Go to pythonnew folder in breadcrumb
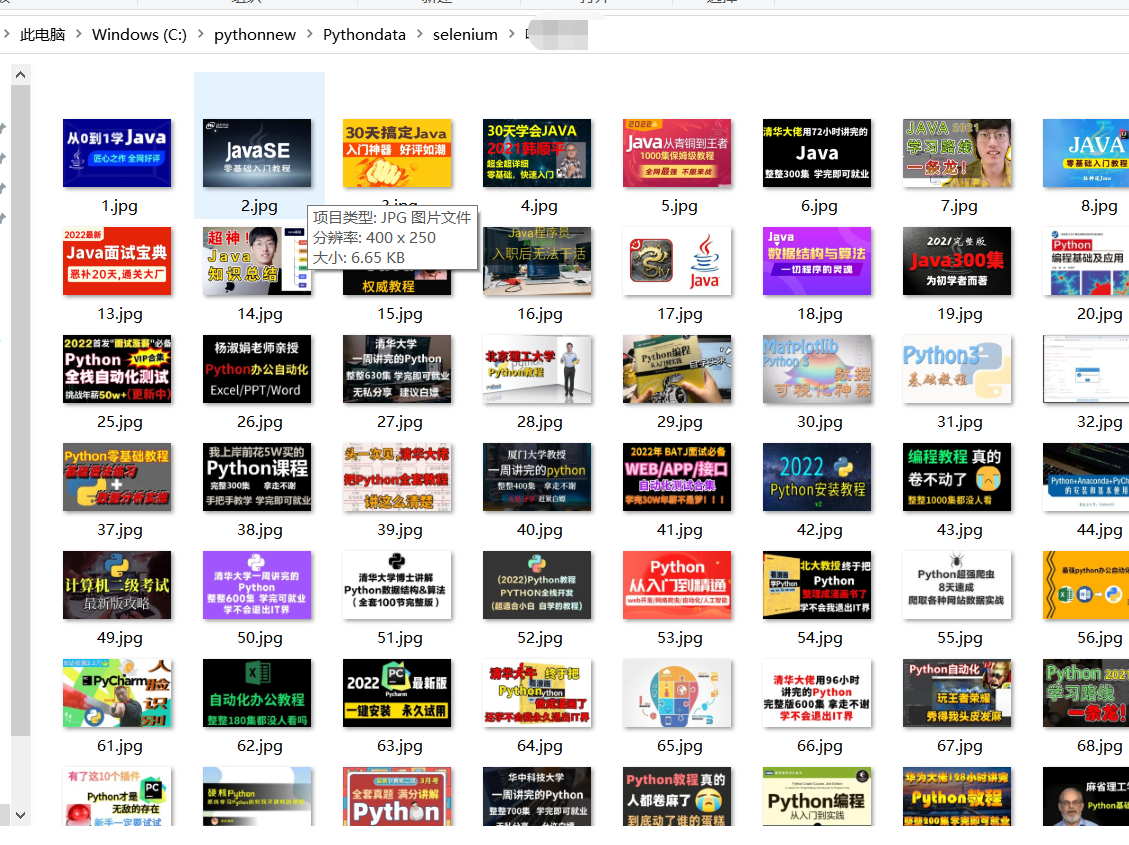Viewport: 1129px width, 845px height. [x=255, y=35]
